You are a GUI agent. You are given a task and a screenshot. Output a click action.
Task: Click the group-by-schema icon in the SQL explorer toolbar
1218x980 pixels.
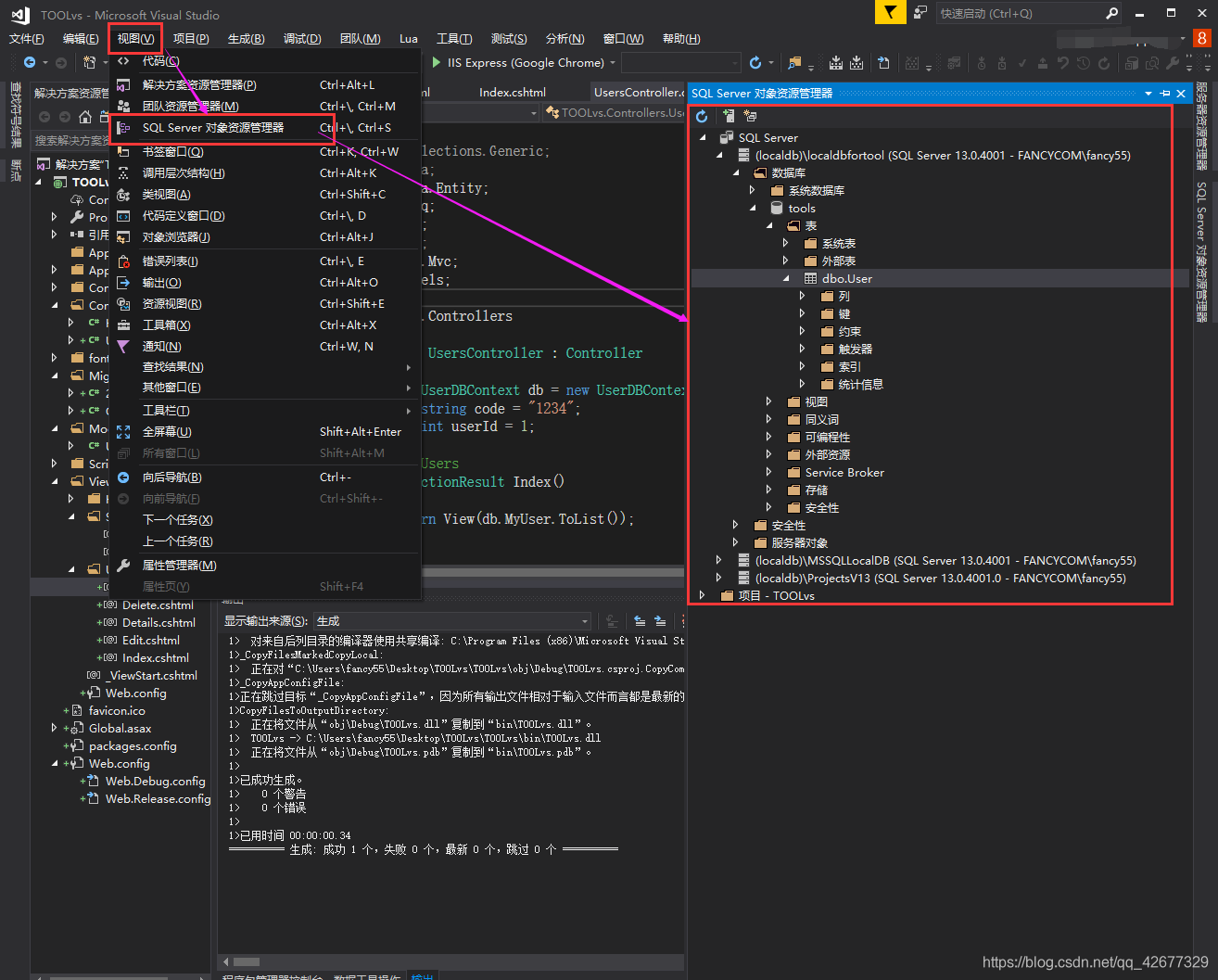click(x=750, y=116)
